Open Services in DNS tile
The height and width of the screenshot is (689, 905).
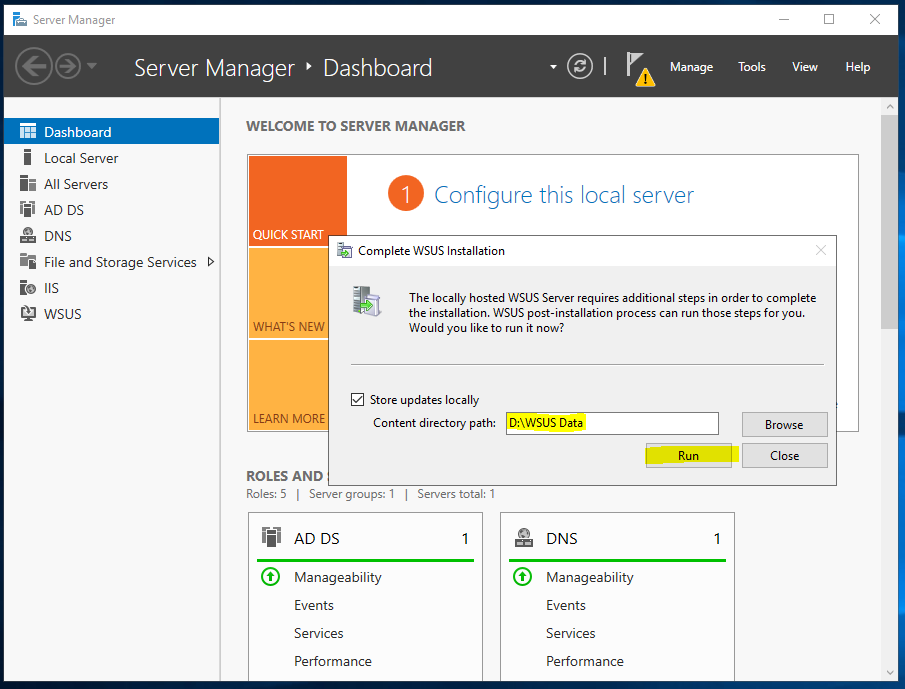(x=571, y=633)
